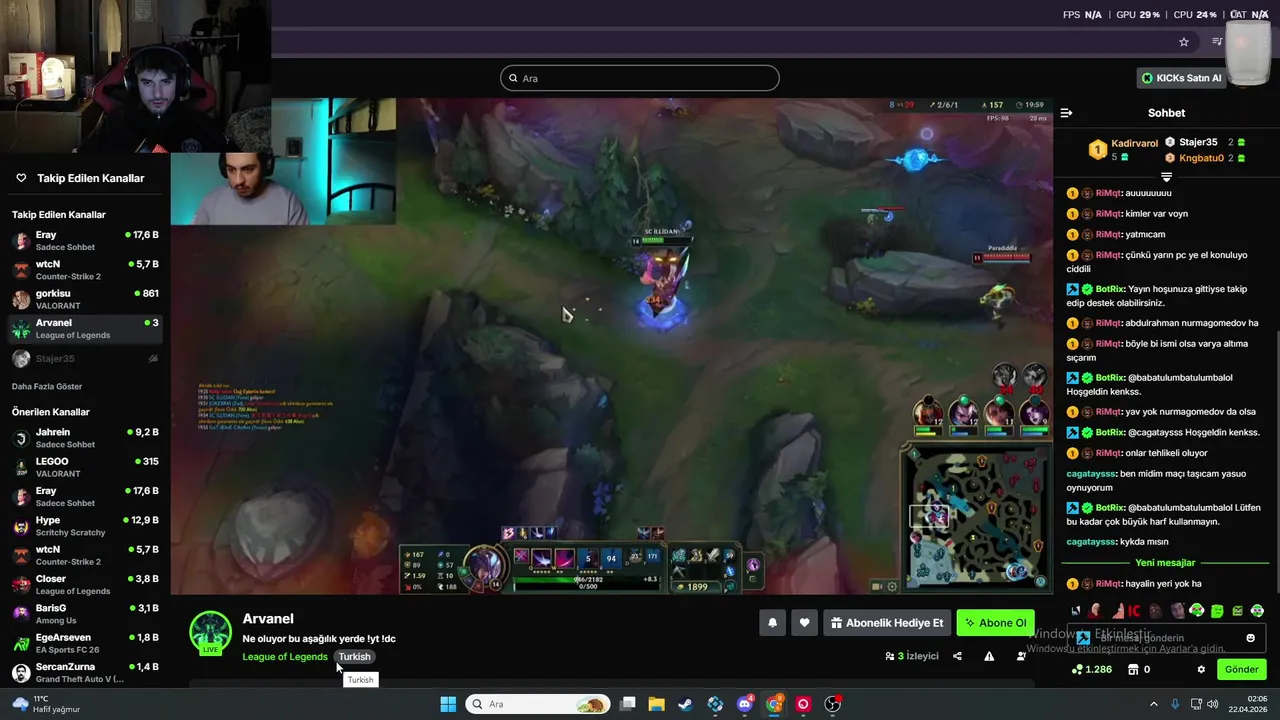
Task: Click the Kadirvarol name in the gift leaderboard
Action: pyautogui.click(x=1134, y=143)
